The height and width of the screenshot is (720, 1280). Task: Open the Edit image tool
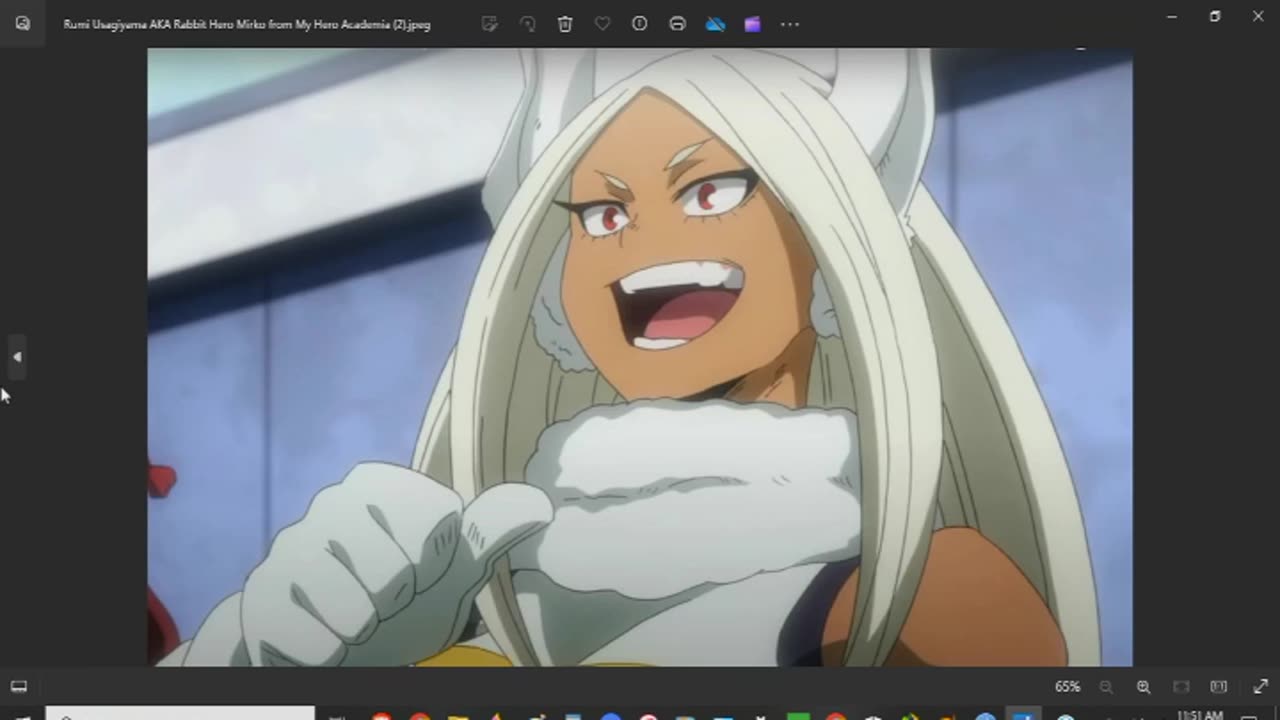tap(489, 24)
